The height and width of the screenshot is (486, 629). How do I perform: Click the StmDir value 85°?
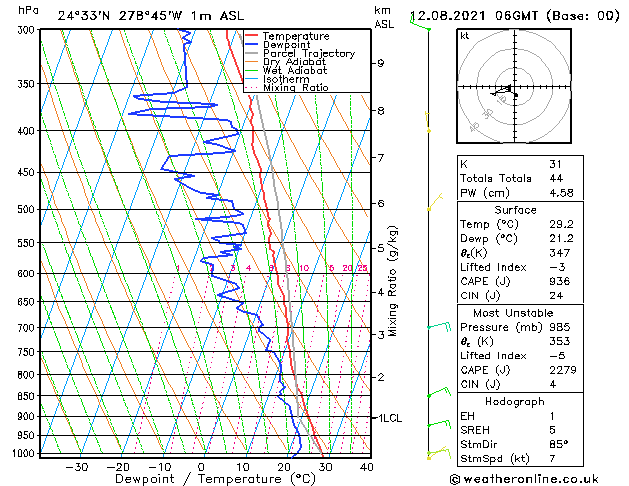(559, 444)
